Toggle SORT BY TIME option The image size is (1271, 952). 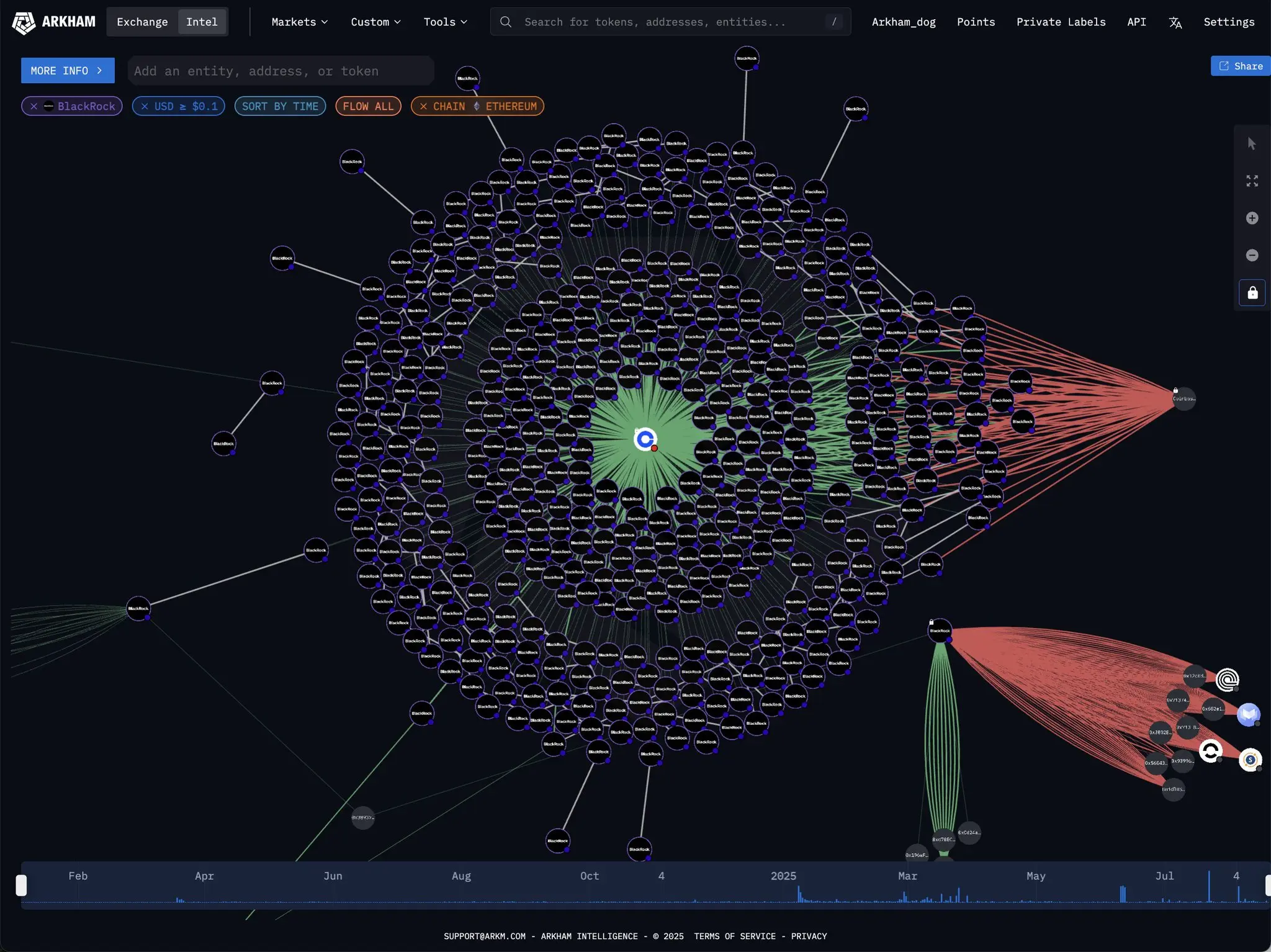coord(280,106)
